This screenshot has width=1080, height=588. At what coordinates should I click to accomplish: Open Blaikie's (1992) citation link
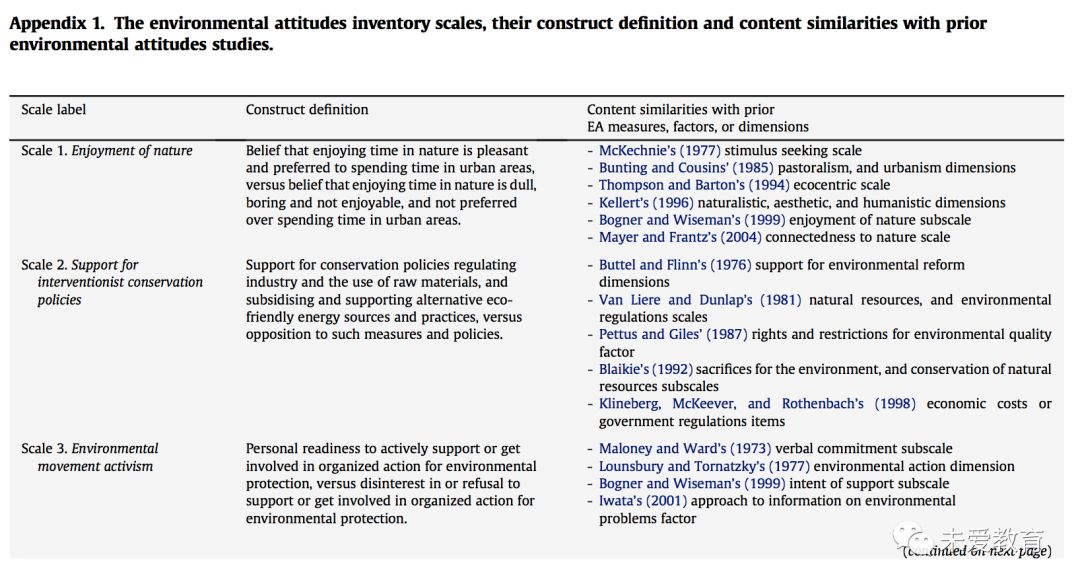[645, 369]
